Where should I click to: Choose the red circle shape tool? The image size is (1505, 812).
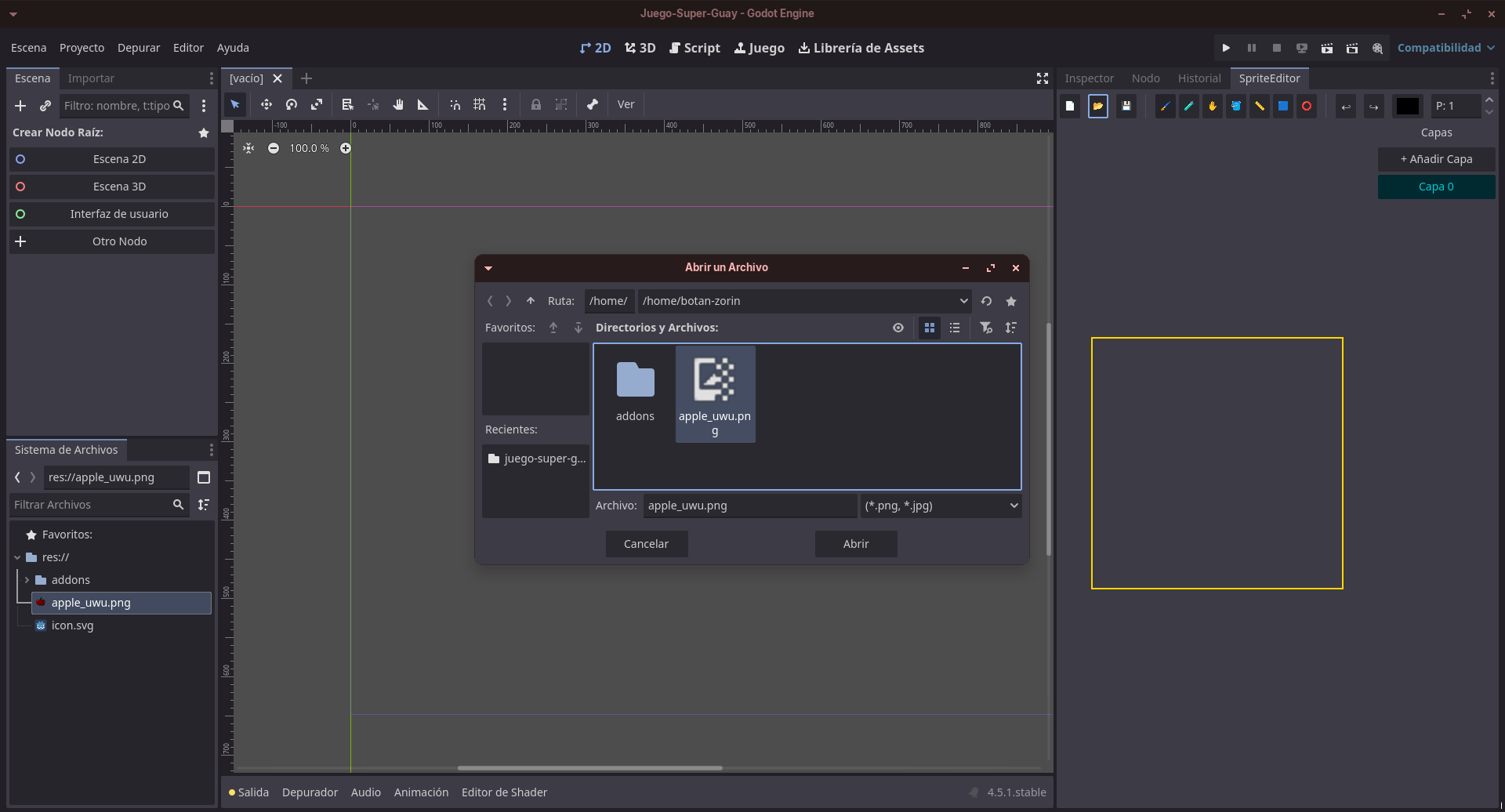[x=1306, y=106]
